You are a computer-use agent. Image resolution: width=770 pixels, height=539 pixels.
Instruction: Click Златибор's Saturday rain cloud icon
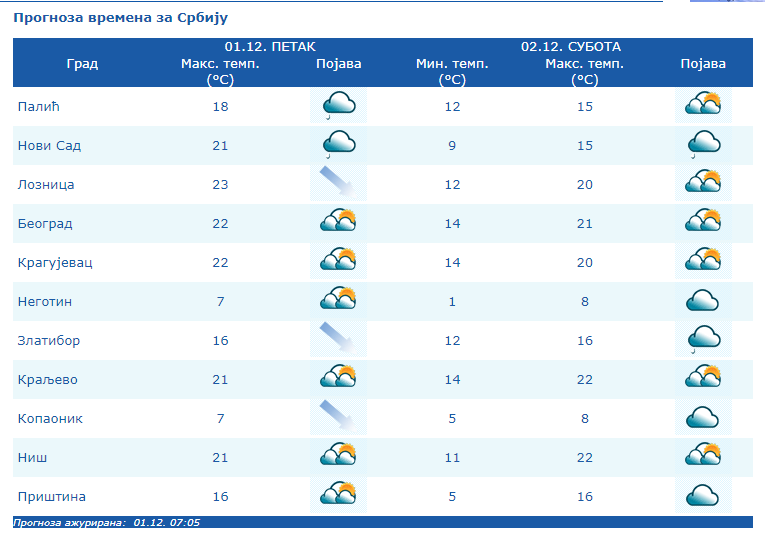(x=703, y=340)
